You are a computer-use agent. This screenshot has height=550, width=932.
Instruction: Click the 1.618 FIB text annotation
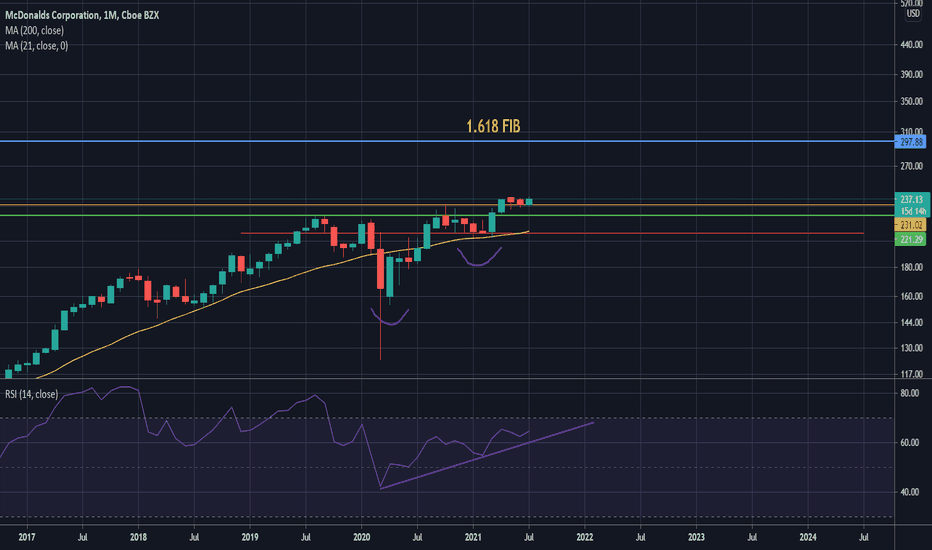point(493,126)
